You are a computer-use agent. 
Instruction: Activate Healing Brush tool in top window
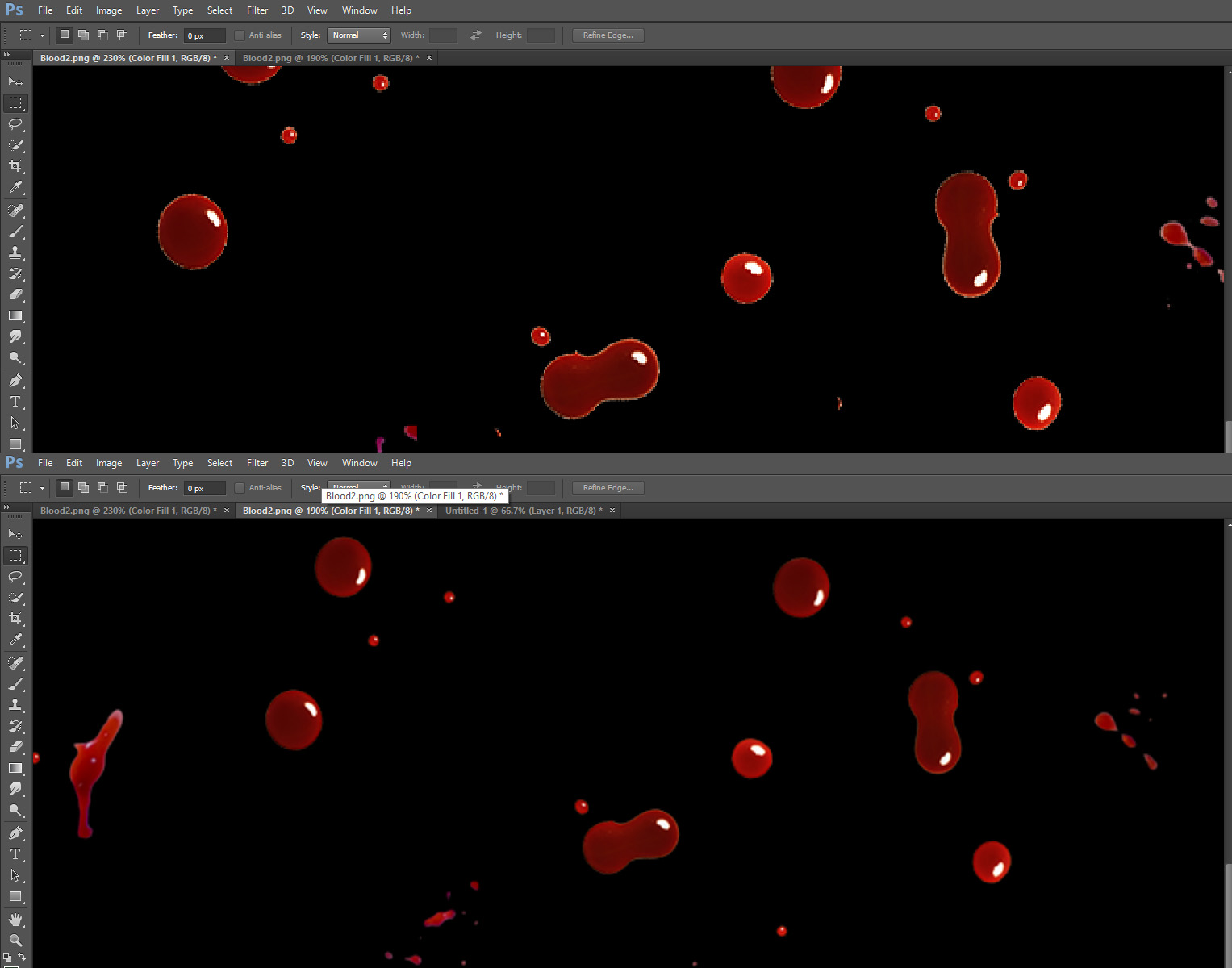click(x=15, y=211)
